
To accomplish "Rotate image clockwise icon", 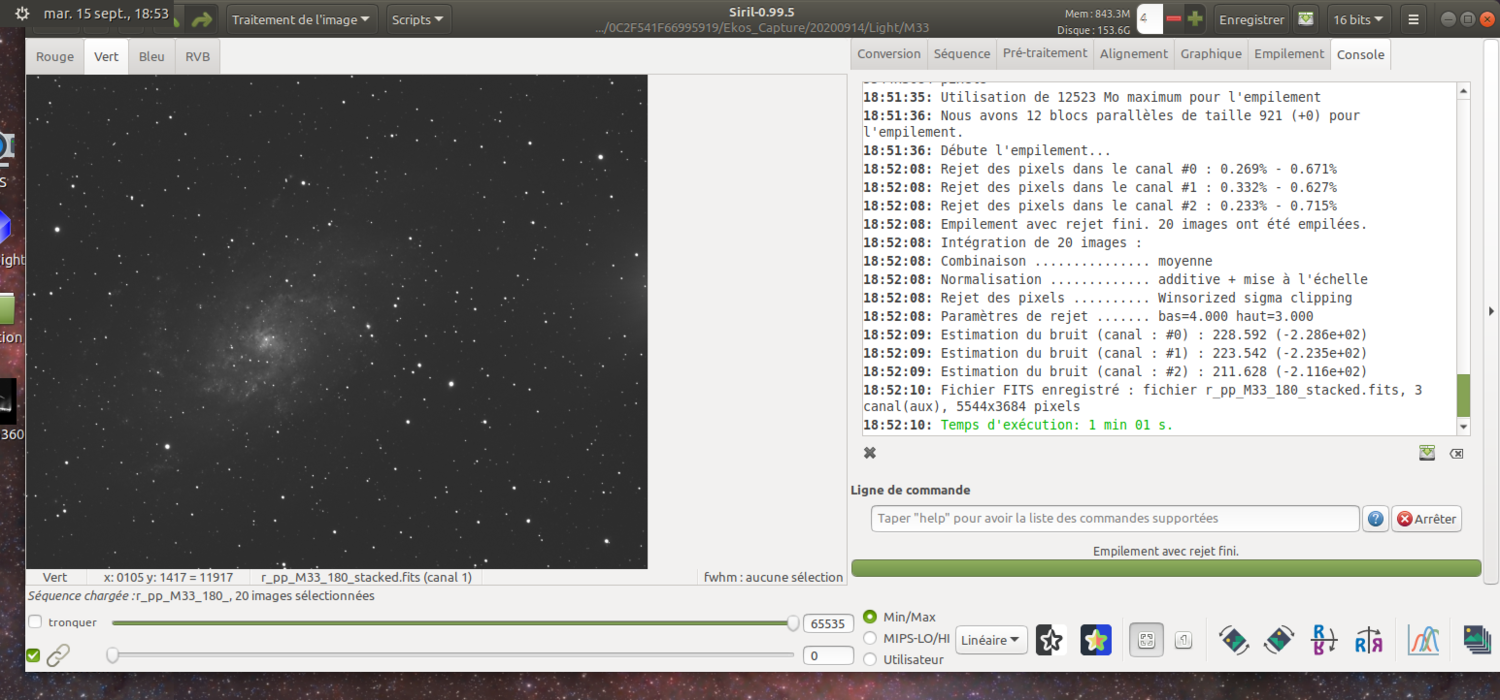I will pos(1279,640).
